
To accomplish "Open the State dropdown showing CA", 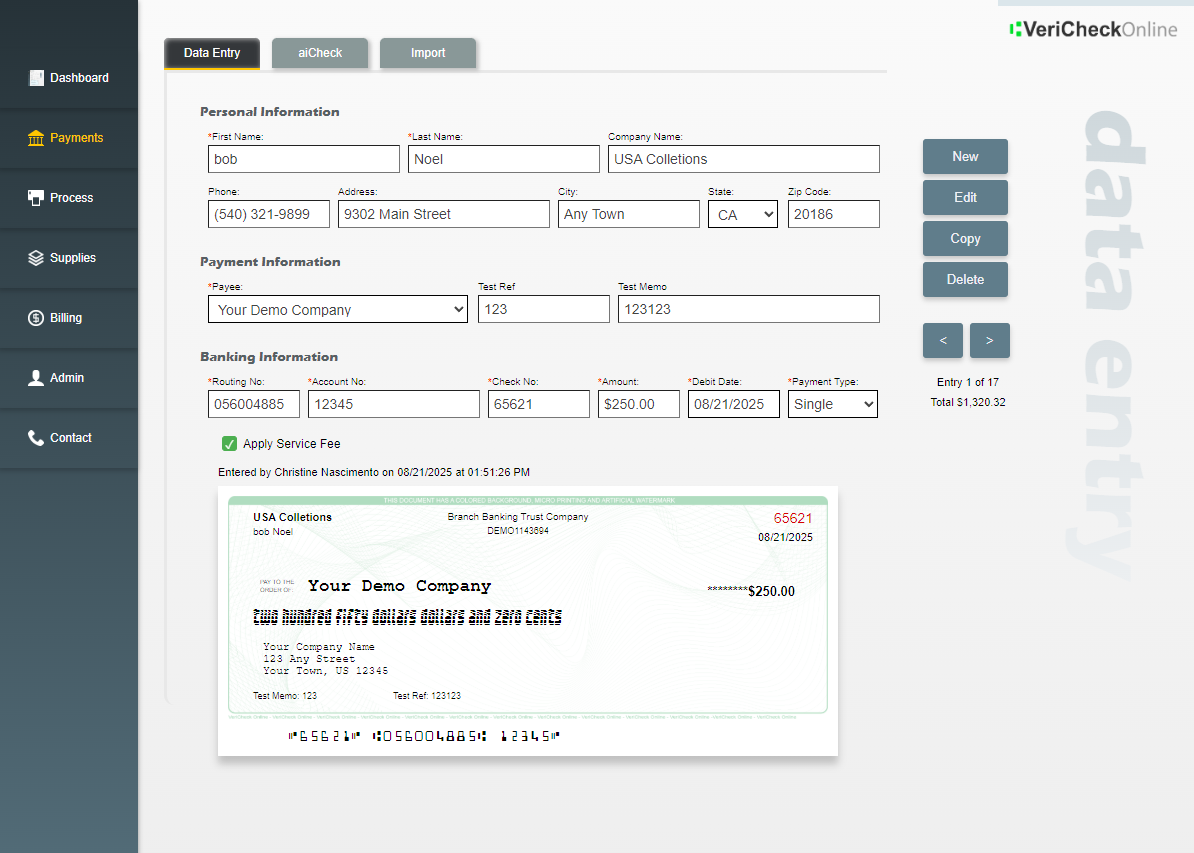I will 742,214.
